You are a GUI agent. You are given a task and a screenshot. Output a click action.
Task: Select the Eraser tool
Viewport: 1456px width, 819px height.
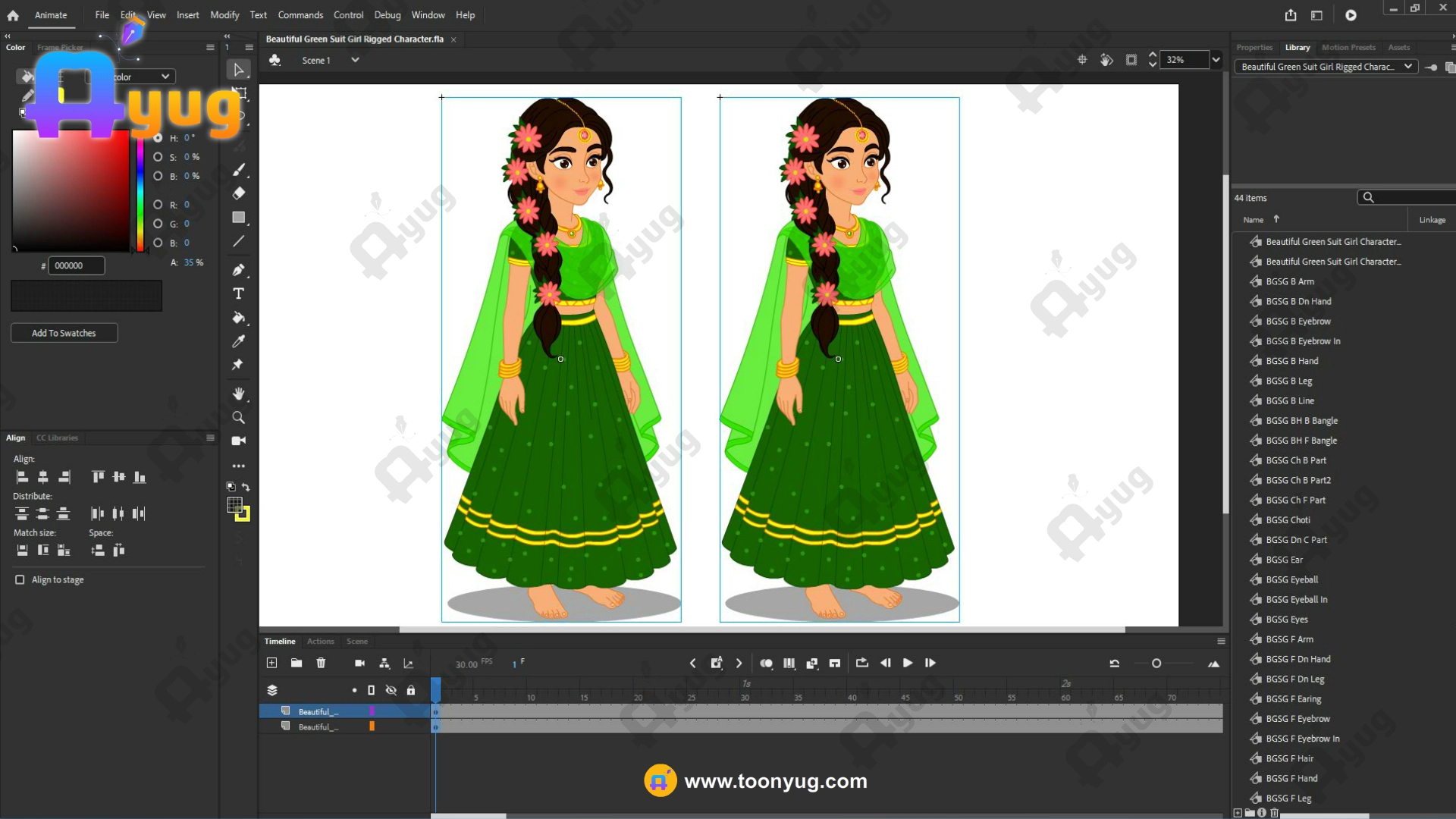pyautogui.click(x=238, y=193)
